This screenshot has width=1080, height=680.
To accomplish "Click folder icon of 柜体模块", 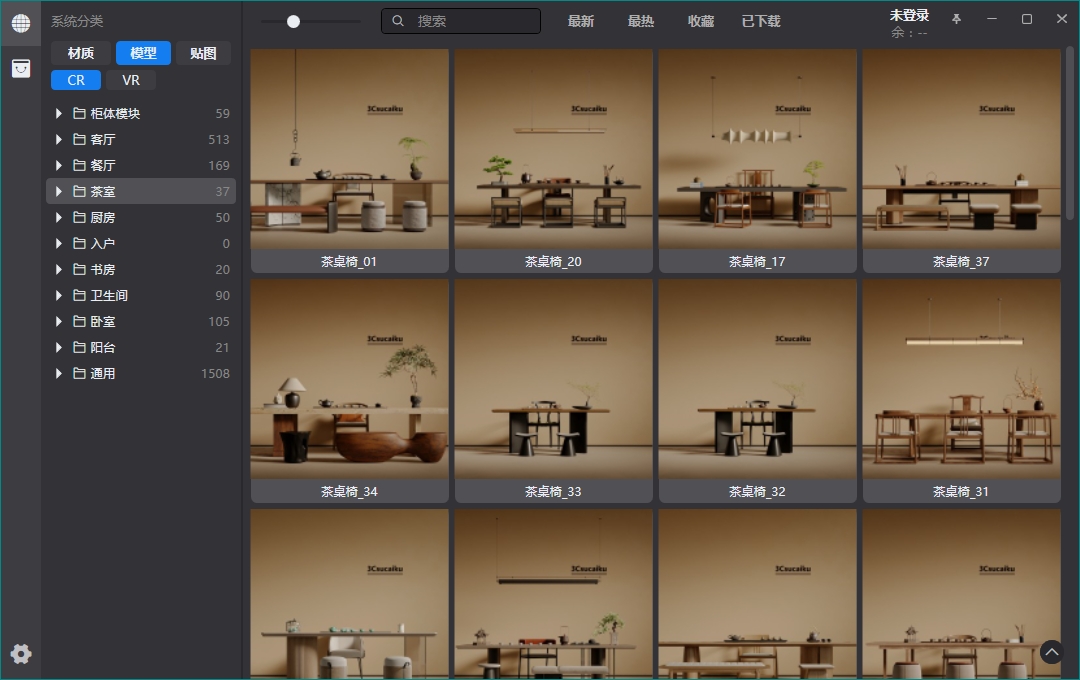I will click(x=79, y=113).
